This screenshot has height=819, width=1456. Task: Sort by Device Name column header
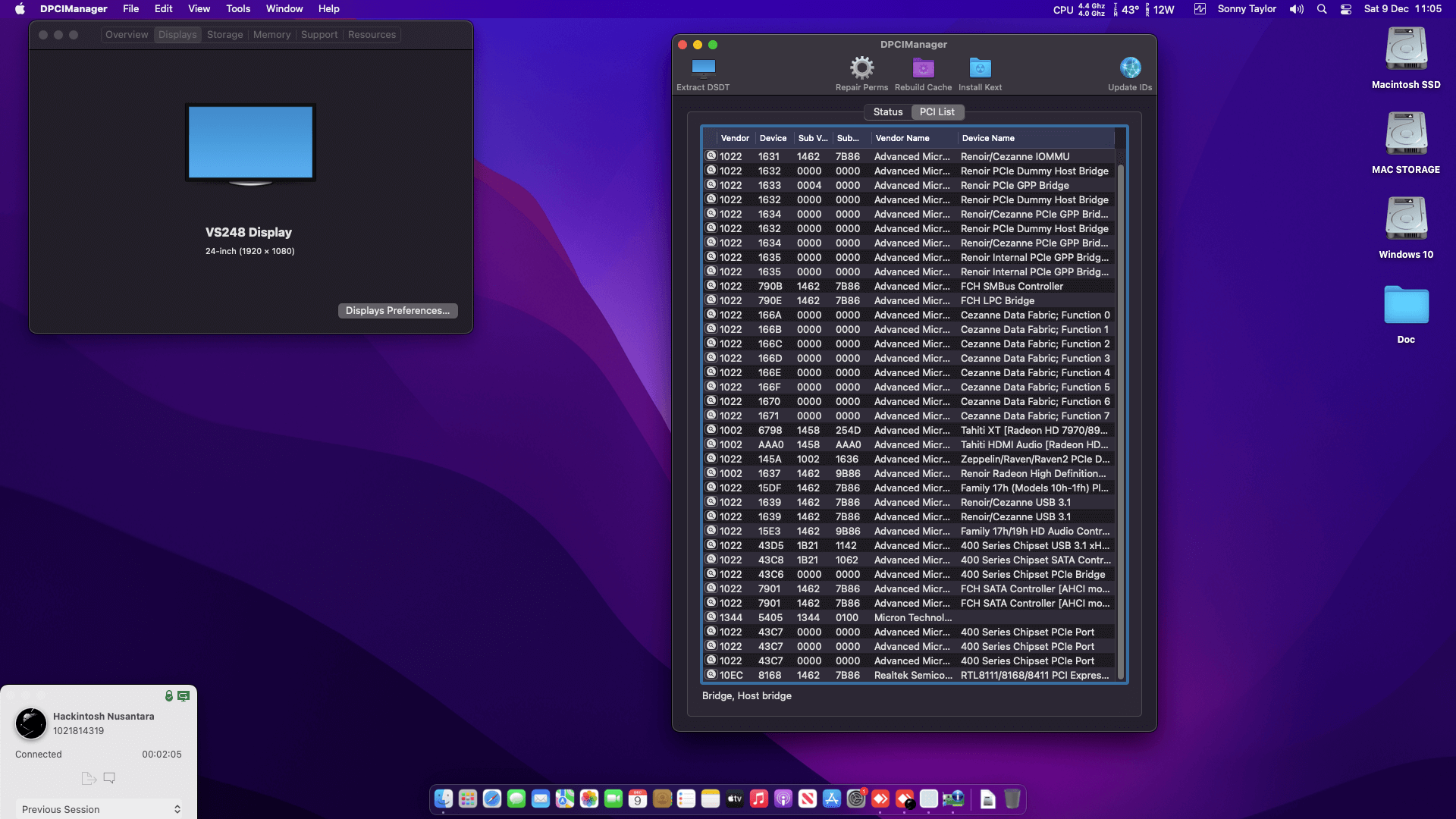tap(987, 138)
